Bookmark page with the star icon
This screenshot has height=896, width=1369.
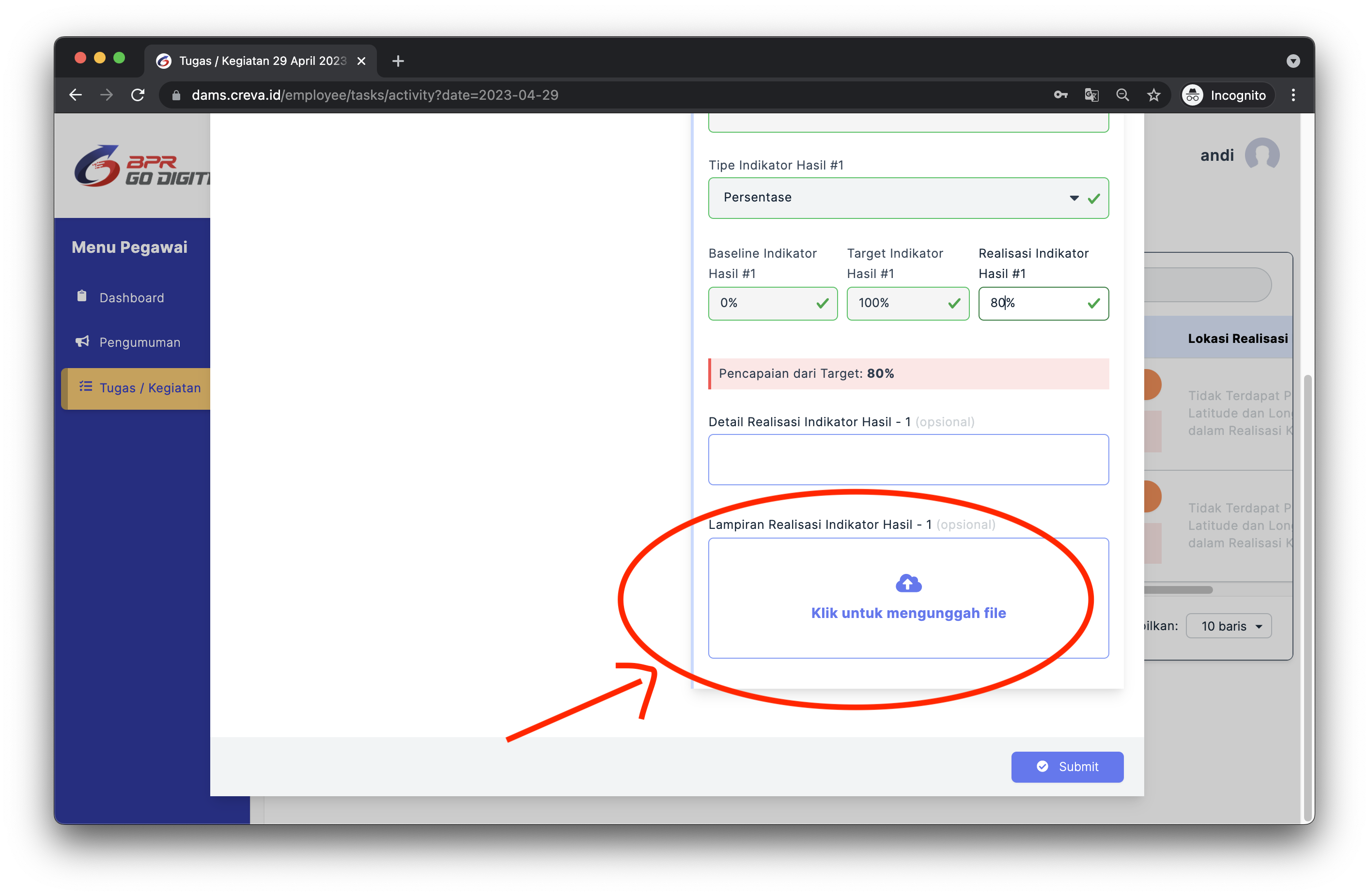pyautogui.click(x=1153, y=95)
